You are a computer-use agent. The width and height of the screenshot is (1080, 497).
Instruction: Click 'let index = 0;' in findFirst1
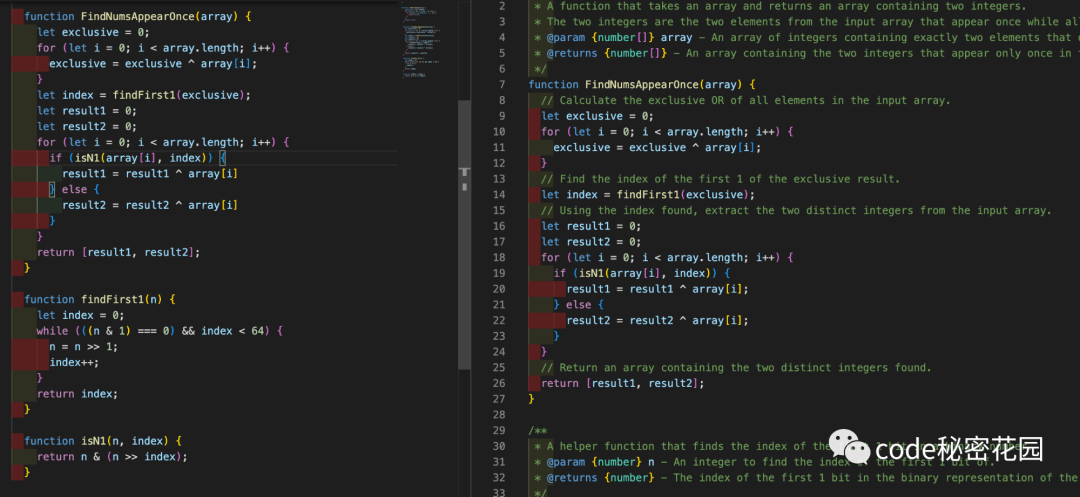(81, 315)
